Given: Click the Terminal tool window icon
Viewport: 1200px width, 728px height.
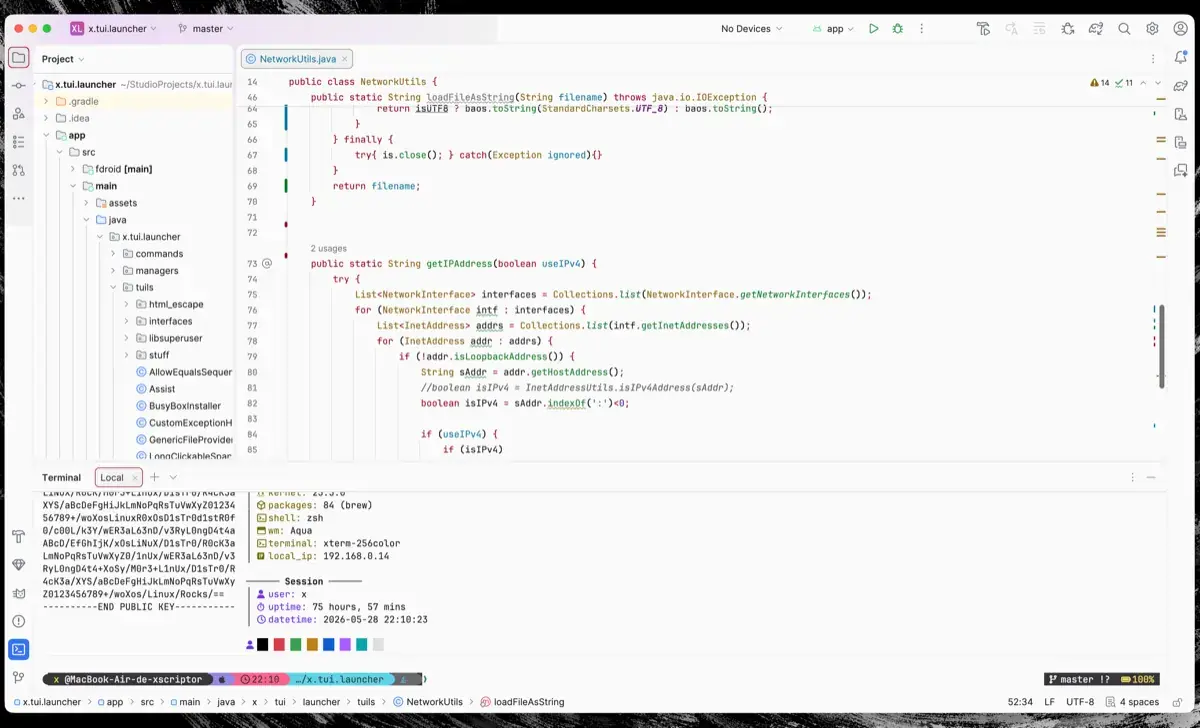Looking at the screenshot, I should (18, 649).
